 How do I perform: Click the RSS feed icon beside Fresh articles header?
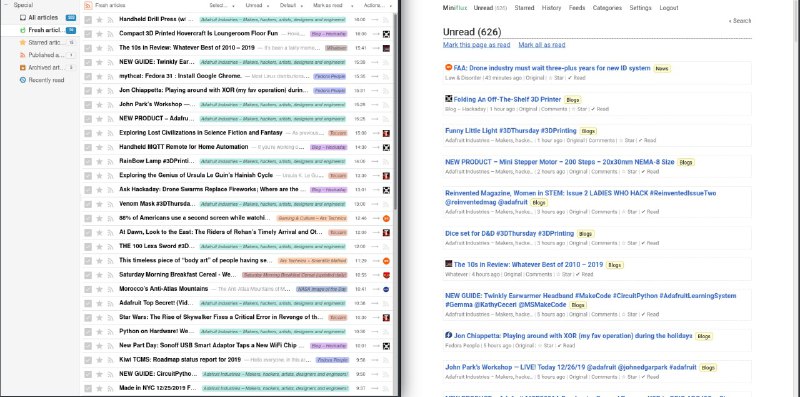tap(88, 5)
